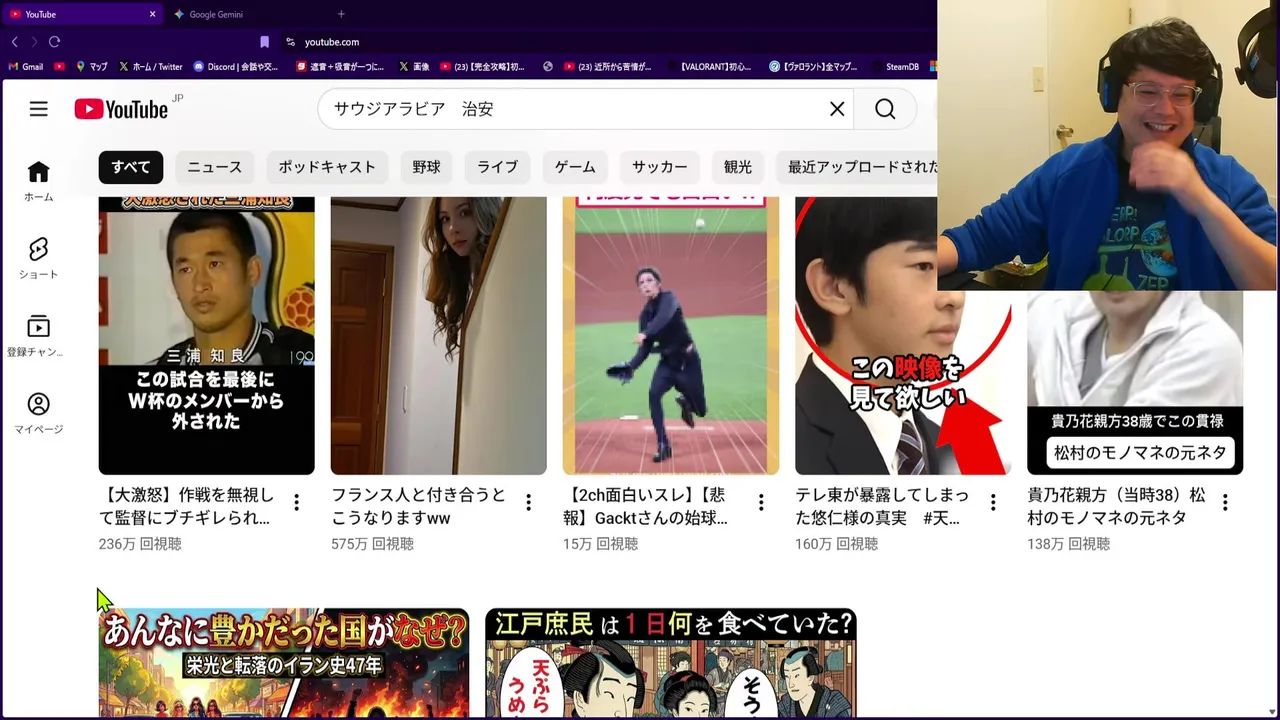Viewport: 1280px width, 720px height.
Task: Open options menu for テレ東が暴露してしまった short
Action: tap(993, 502)
